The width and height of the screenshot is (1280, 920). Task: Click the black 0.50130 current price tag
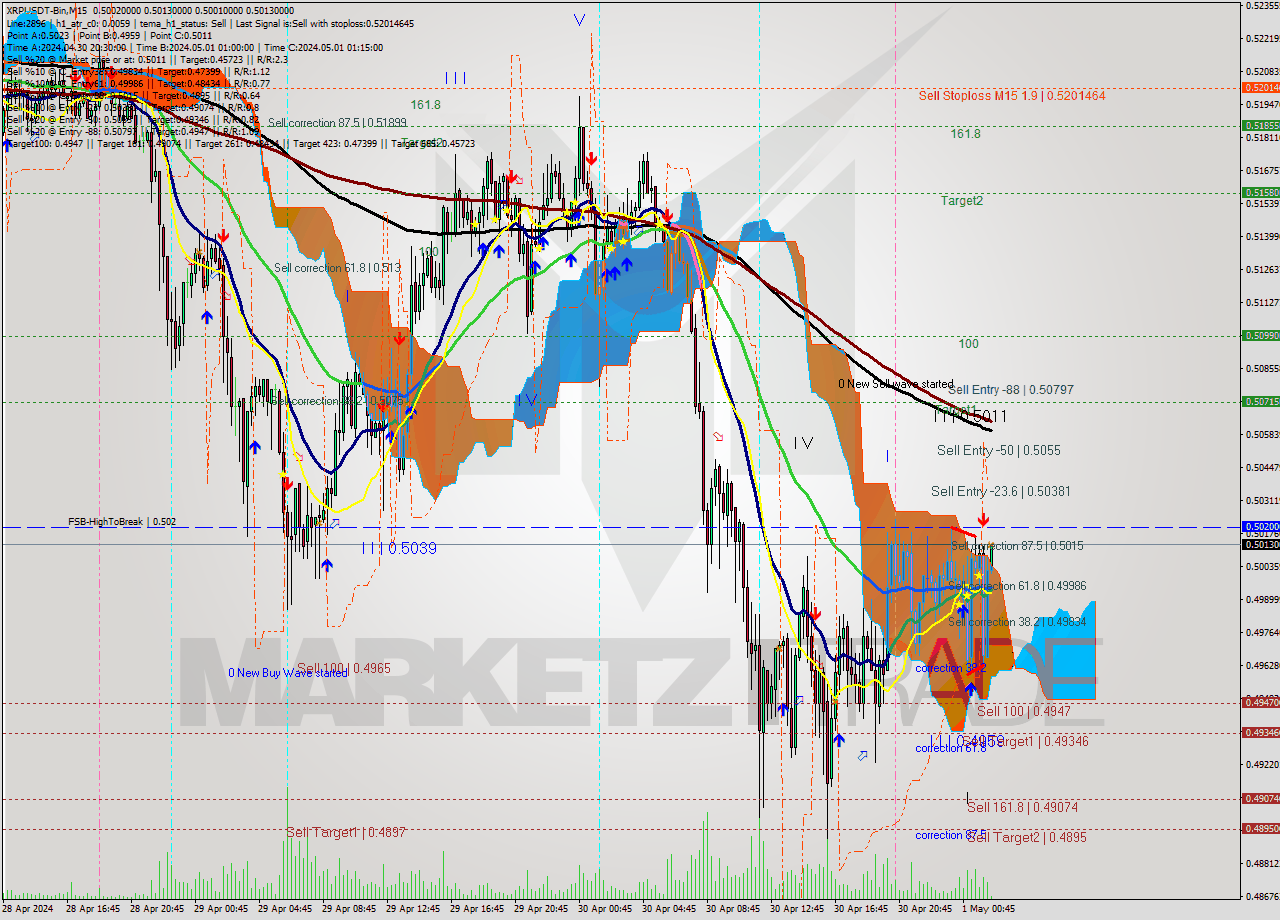coord(1260,545)
